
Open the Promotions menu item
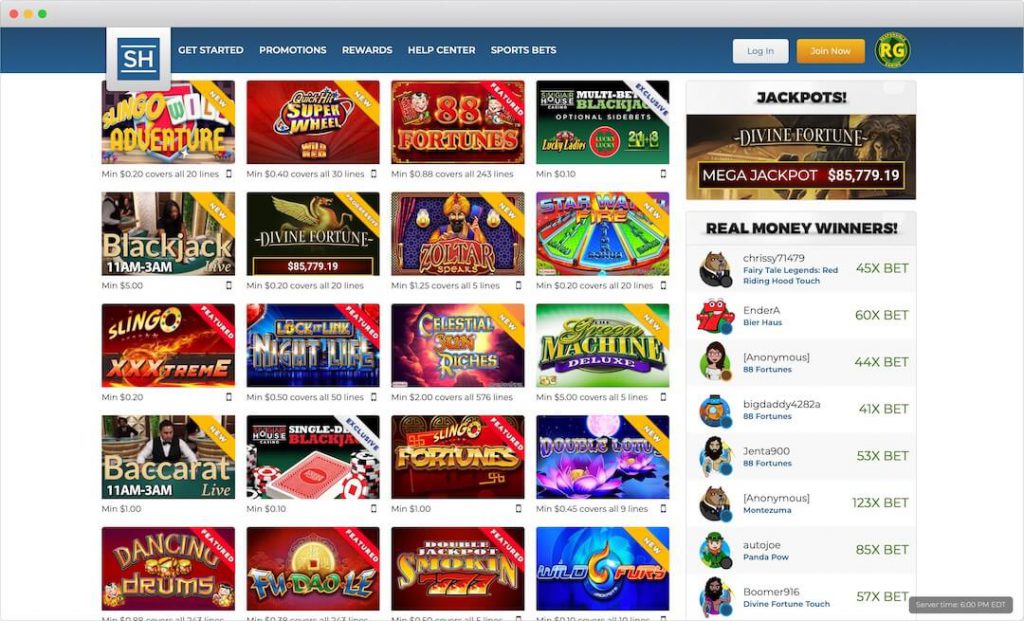pos(293,50)
